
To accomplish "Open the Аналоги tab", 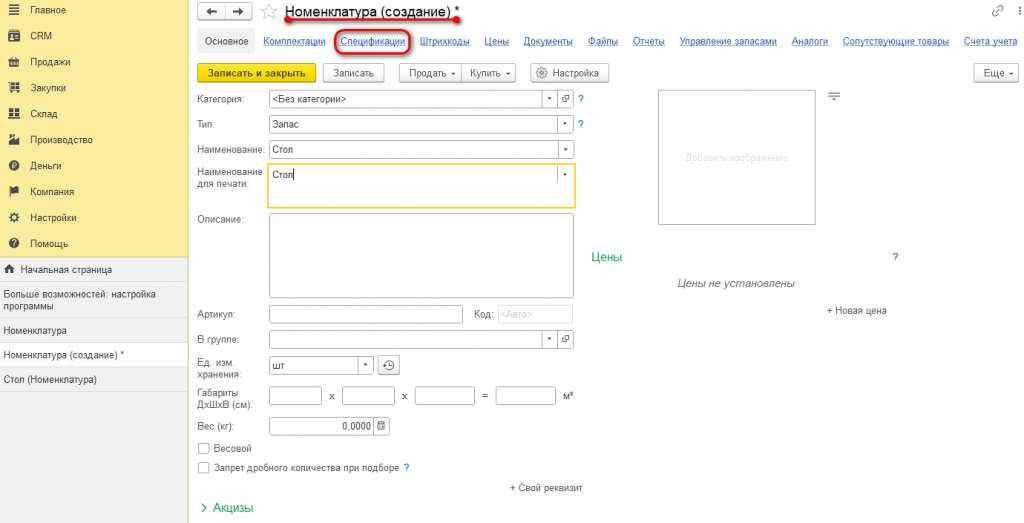I will (x=810, y=41).
